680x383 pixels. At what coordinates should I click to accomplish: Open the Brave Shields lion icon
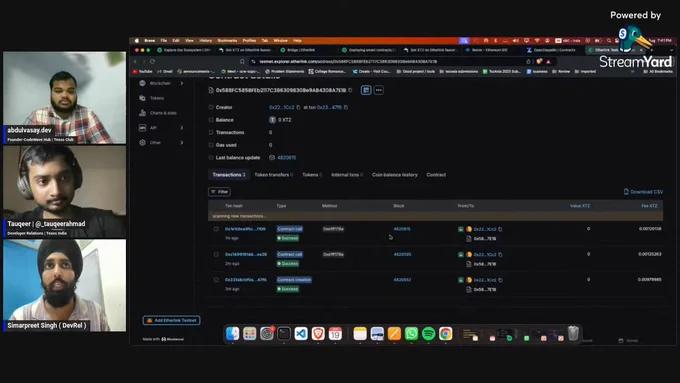(x=539, y=62)
